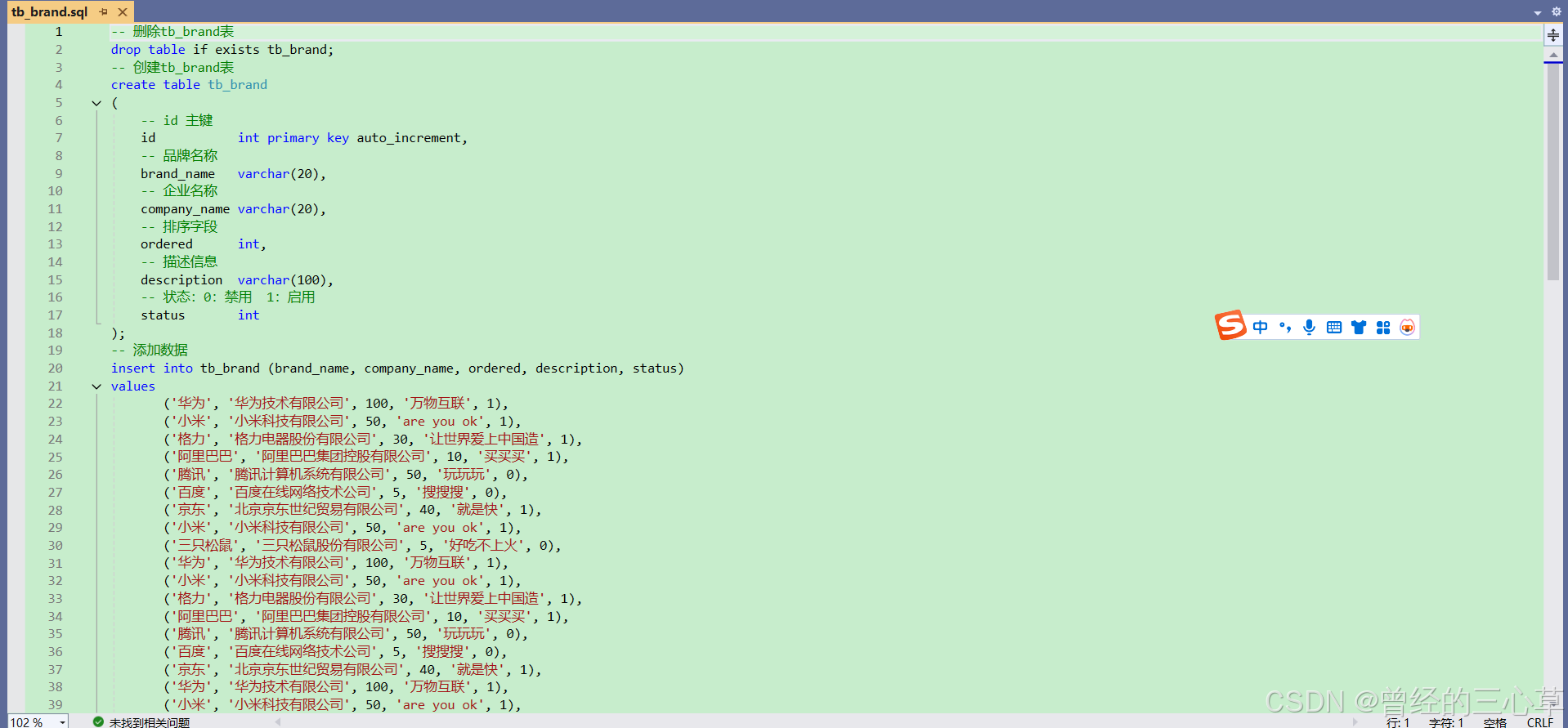1568x728 pixels.
Task: Click the 'brand_name' column definition
Action: click(233, 174)
